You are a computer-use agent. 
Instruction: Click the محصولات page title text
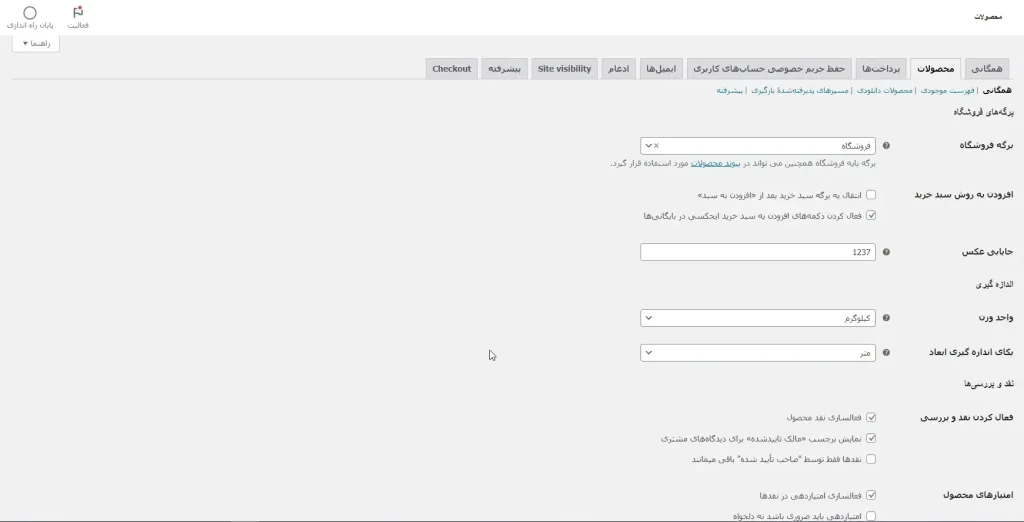coord(987,16)
